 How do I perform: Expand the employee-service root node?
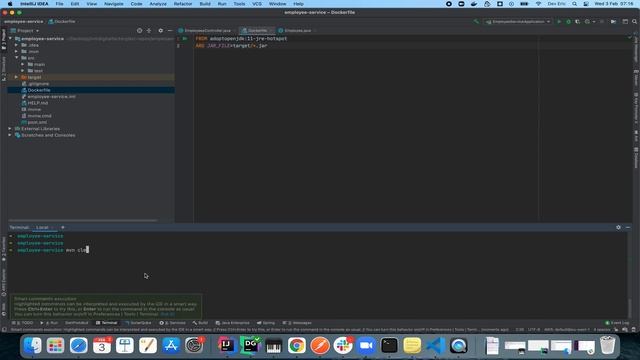(x=11, y=39)
